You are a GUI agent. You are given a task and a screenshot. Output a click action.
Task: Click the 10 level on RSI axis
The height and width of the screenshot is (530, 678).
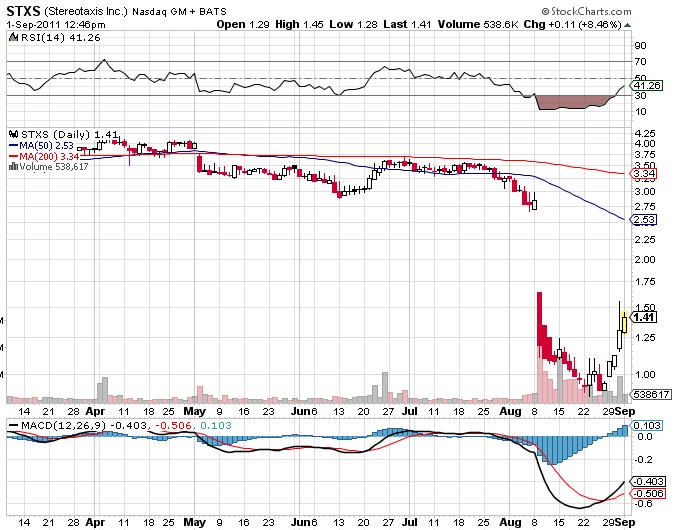[x=640, y=112]
